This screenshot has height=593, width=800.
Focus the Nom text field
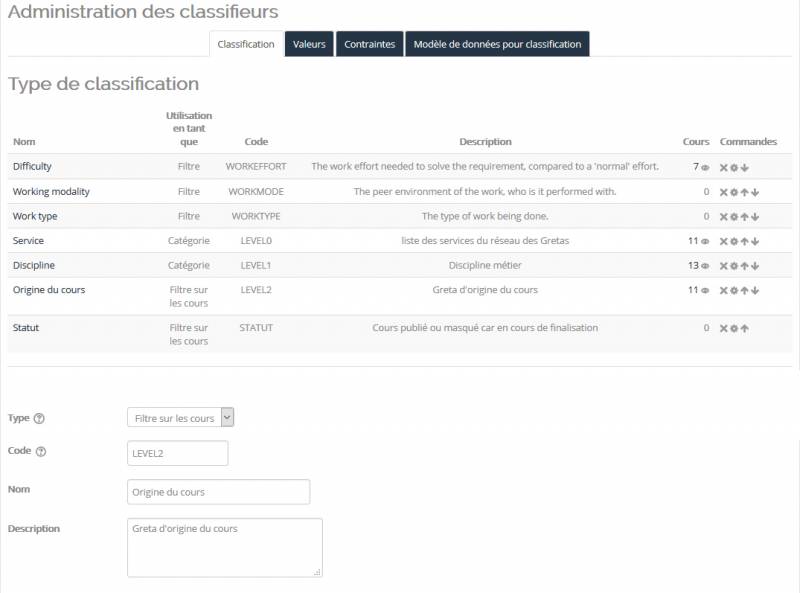(x=218, y=492)
